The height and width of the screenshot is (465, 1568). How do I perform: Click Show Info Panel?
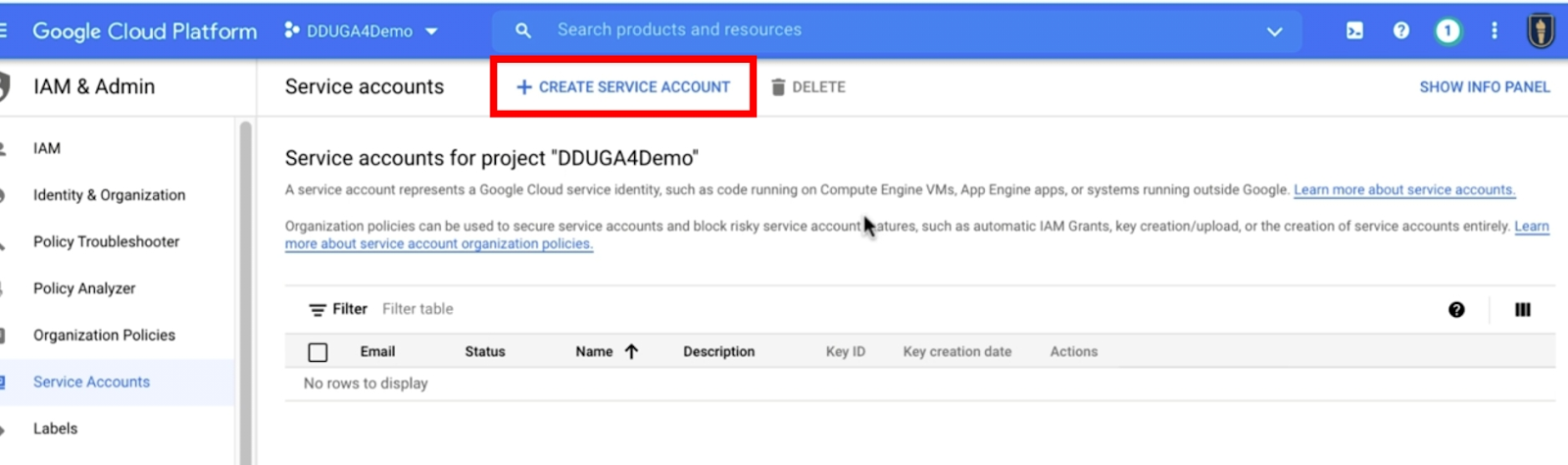(1485, 87)
